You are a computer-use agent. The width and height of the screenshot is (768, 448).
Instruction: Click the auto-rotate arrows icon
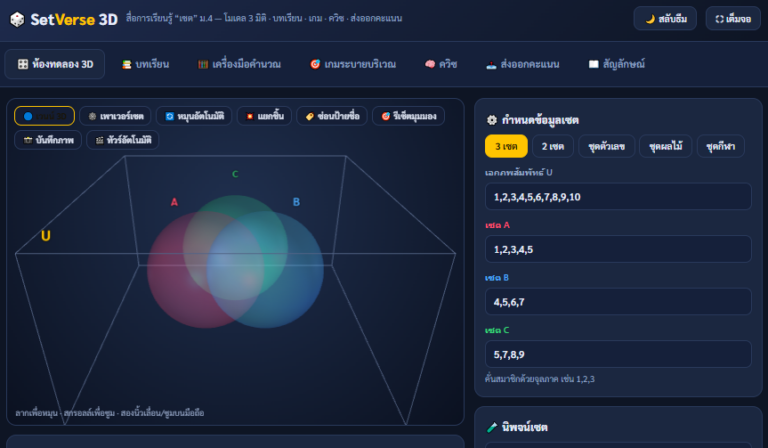point(169,116)
